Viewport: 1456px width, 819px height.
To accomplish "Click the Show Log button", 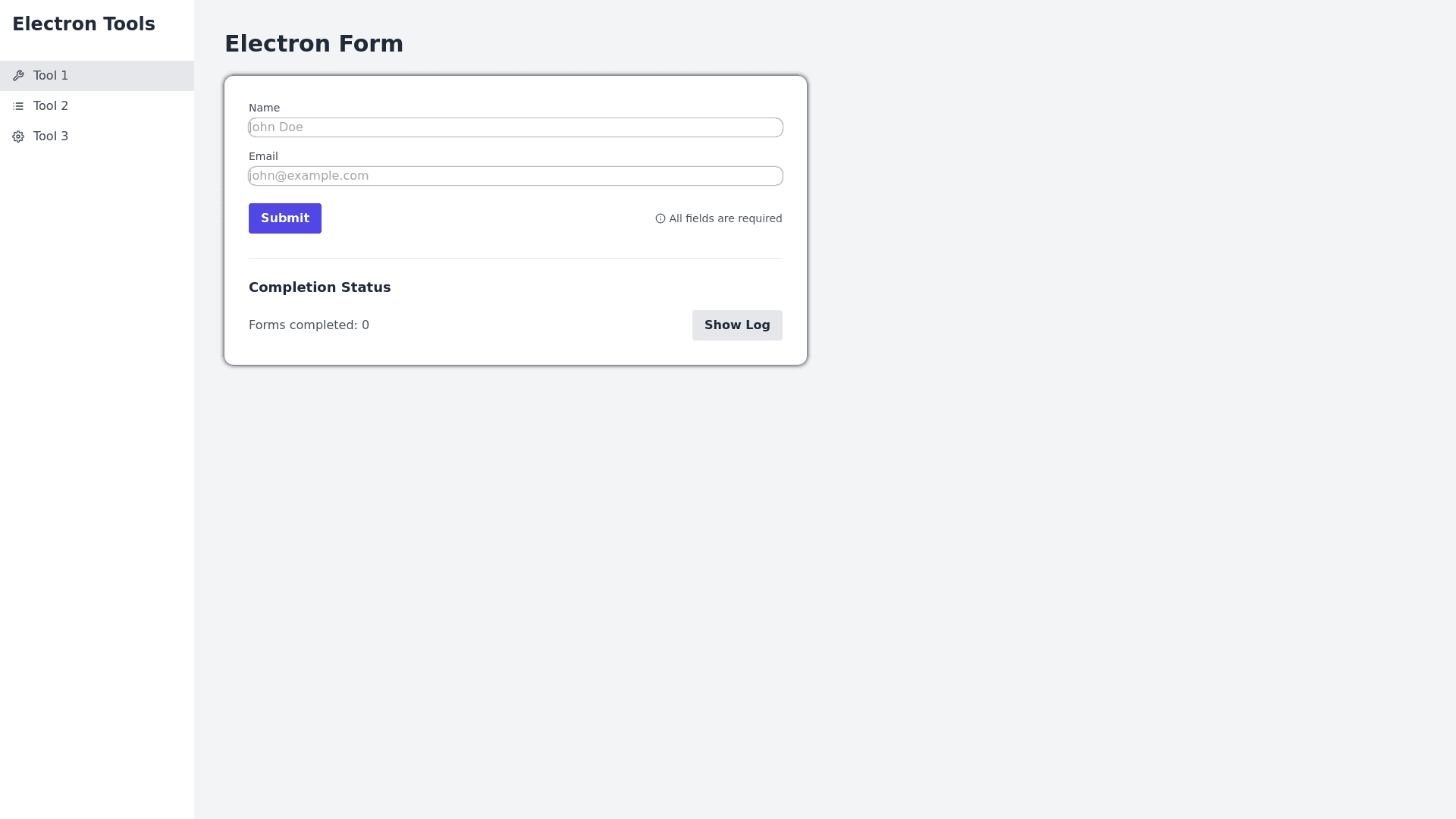I will pos(737,325).
